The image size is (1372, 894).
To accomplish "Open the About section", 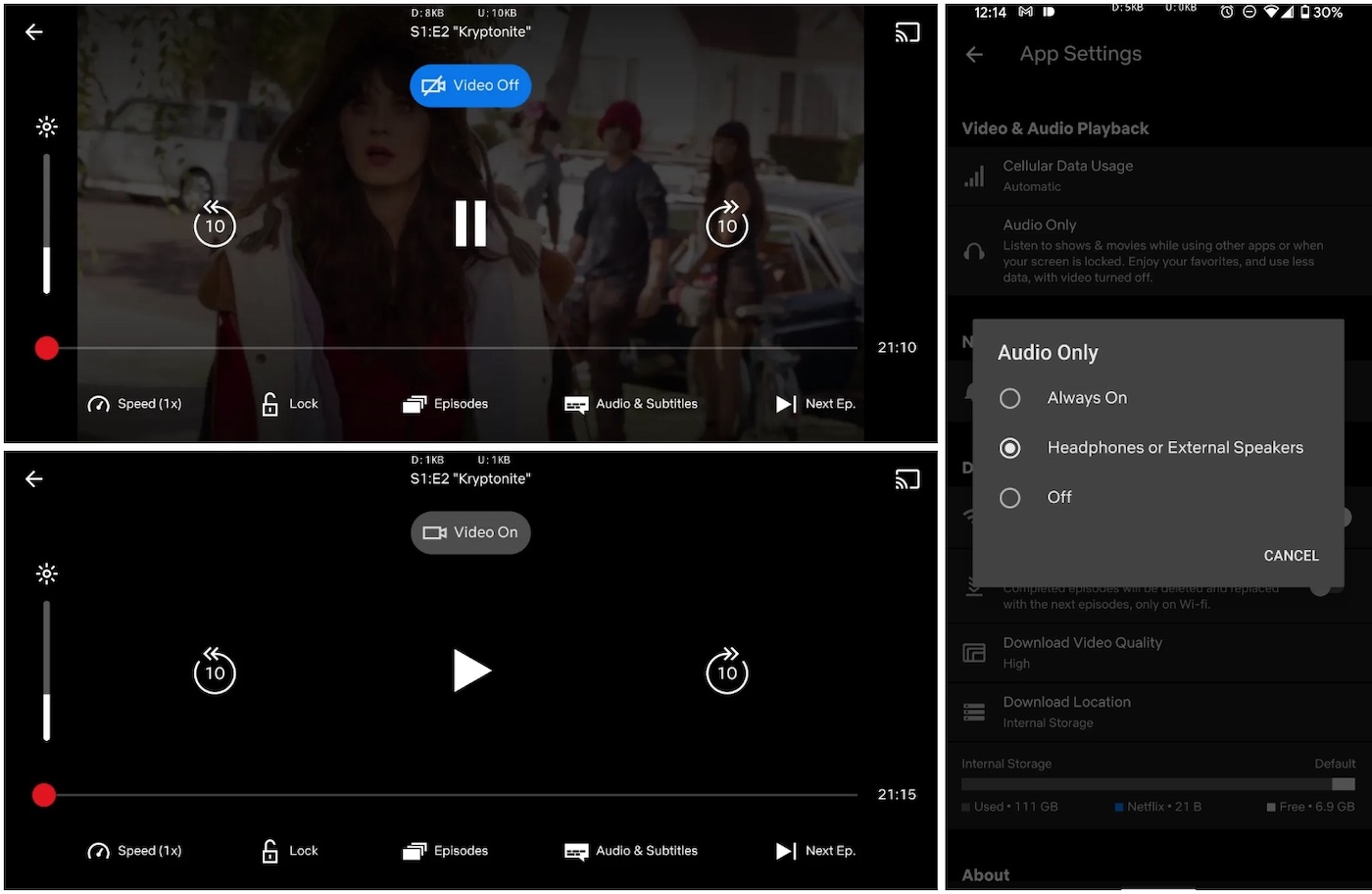I will pyautogui.click(x=985, y=873).
